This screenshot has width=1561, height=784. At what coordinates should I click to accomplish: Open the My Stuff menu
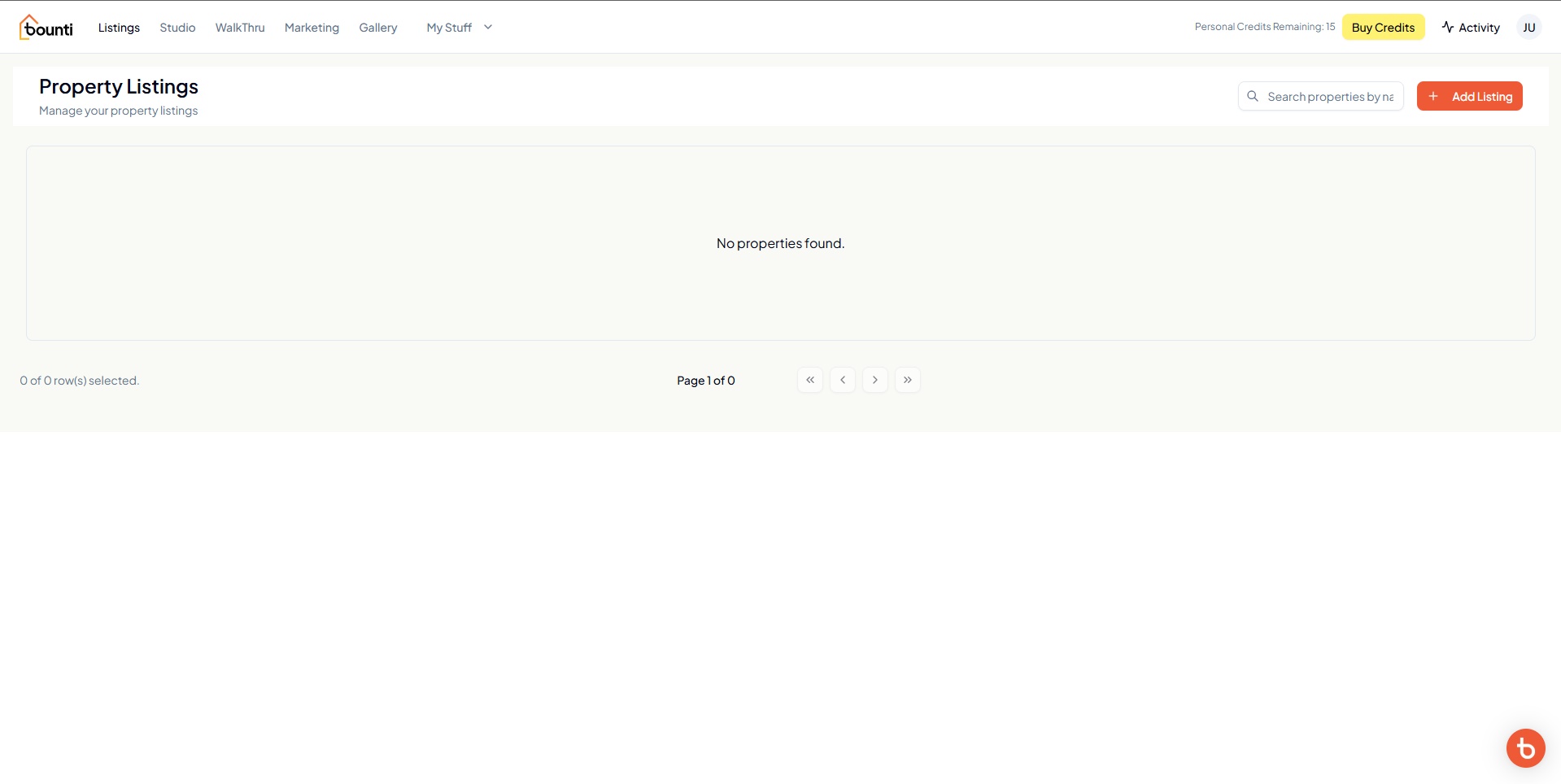[x=460, y=27]
